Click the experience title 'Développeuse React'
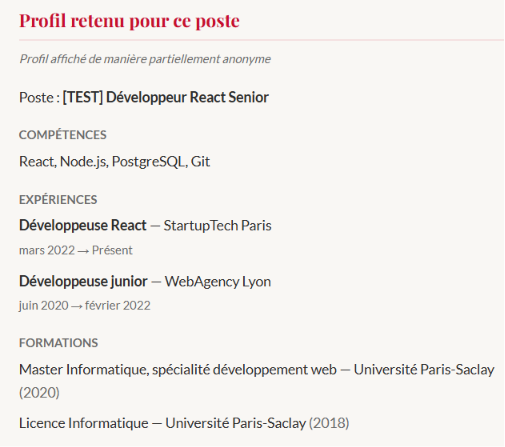Screen dimensions: 505x447 [x=83, y=225]
